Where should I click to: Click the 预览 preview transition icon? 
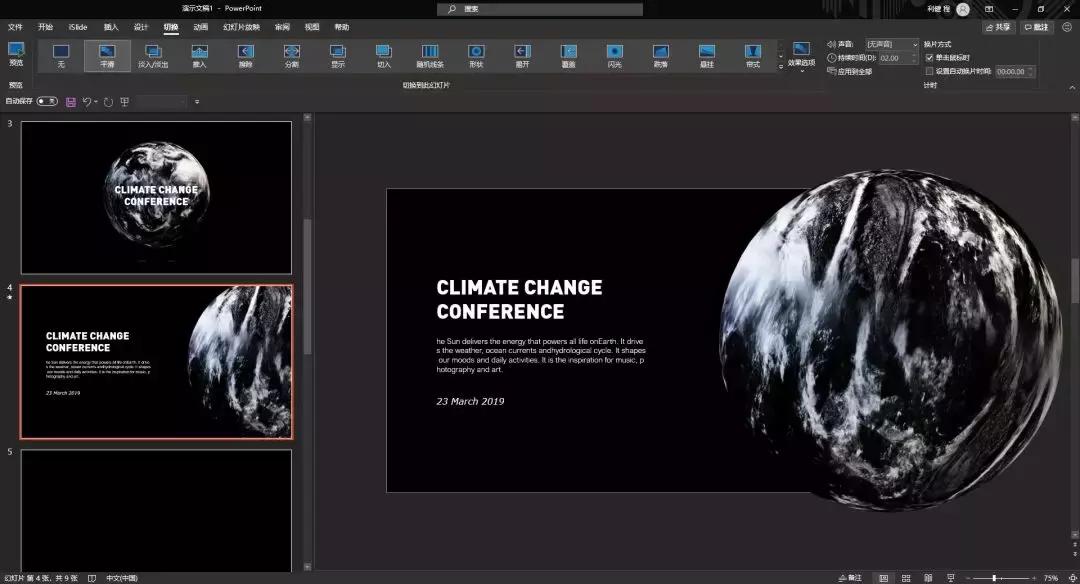(x=16, y=53)
